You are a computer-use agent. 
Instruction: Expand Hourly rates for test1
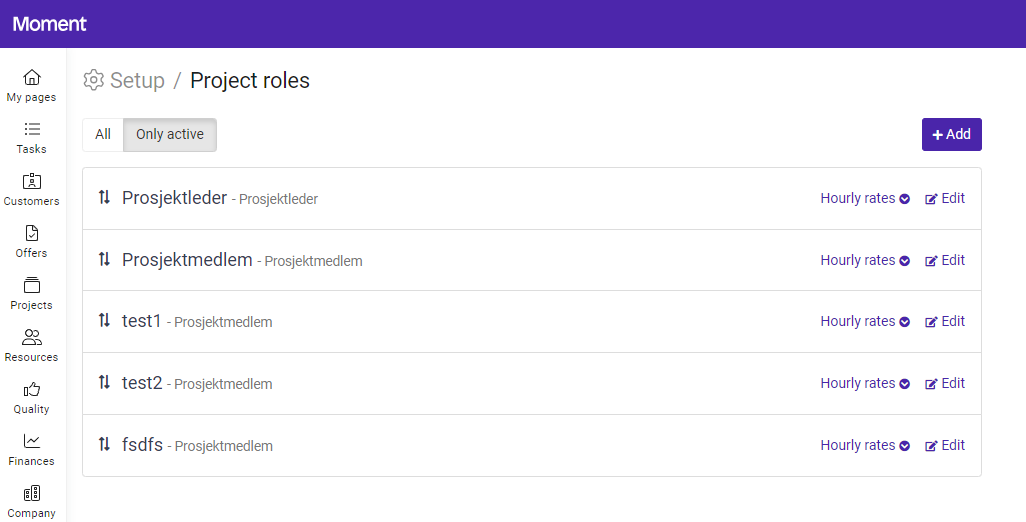(865, 321)
